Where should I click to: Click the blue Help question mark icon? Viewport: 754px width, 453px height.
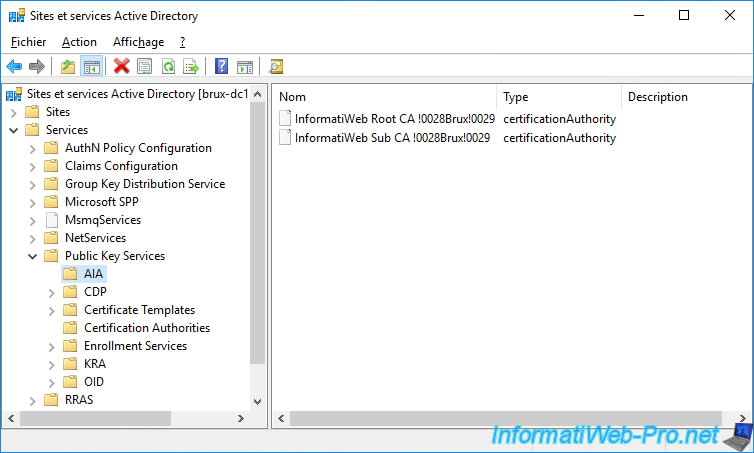[221, 67]
